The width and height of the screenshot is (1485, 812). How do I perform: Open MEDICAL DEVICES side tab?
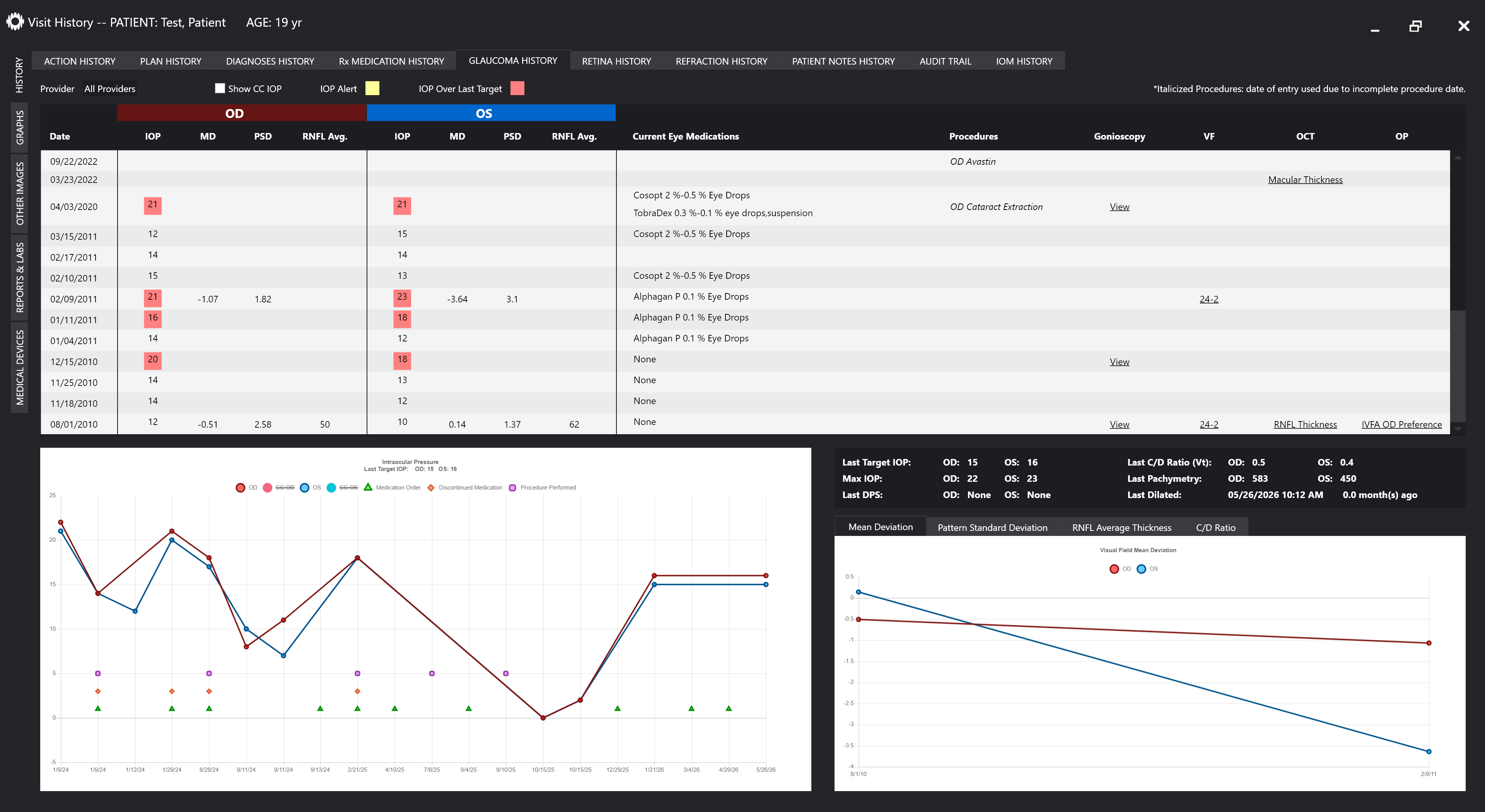[19, 368]
